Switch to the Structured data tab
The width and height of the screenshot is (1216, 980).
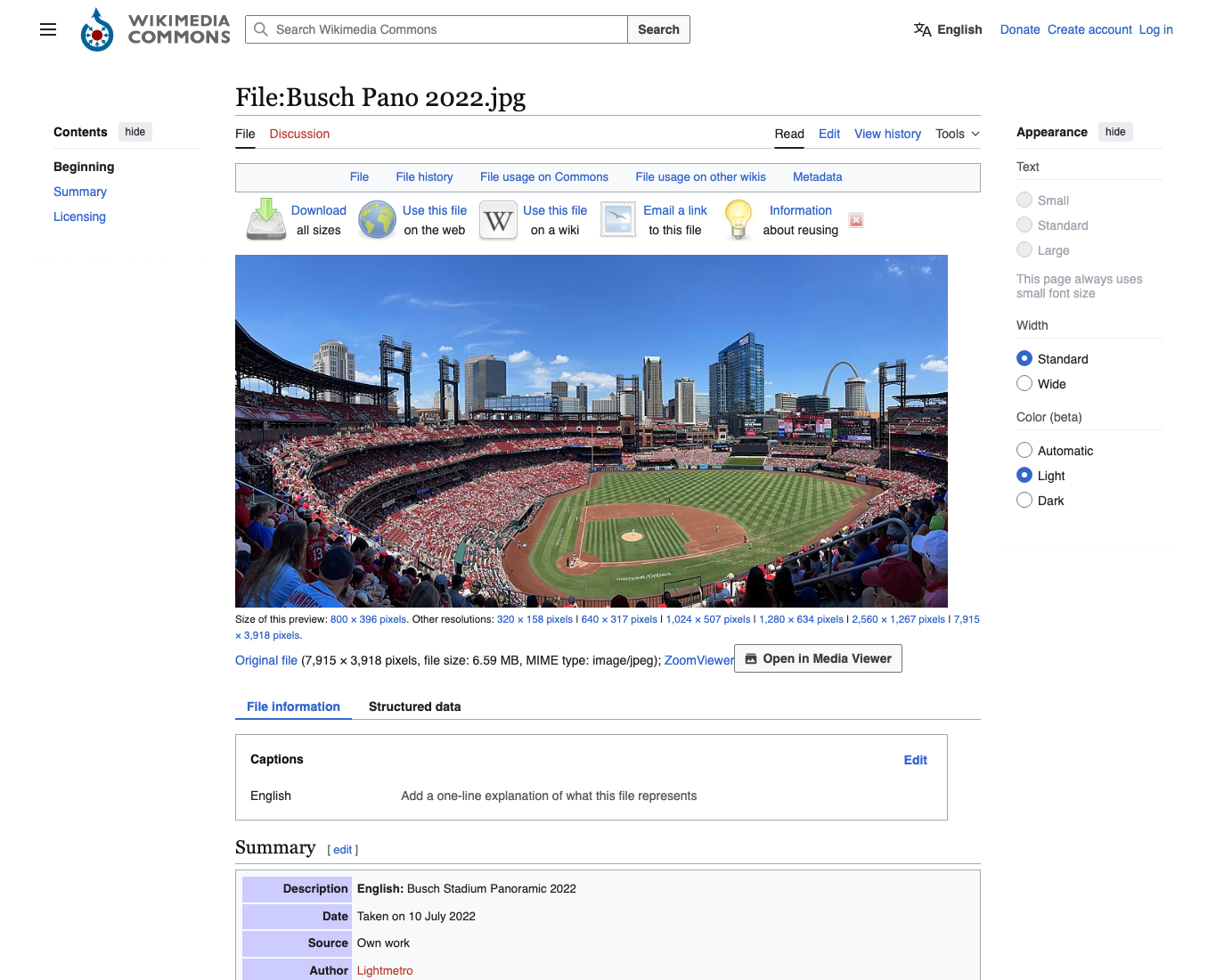(x=415, y=706)
